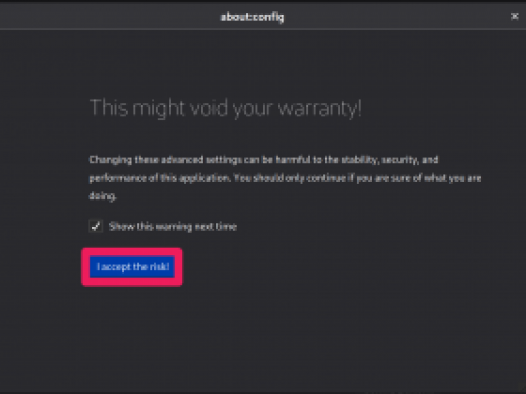Click the checkmark inside the warning checkbox
The image size is (526, 394).
pos(96,226)
